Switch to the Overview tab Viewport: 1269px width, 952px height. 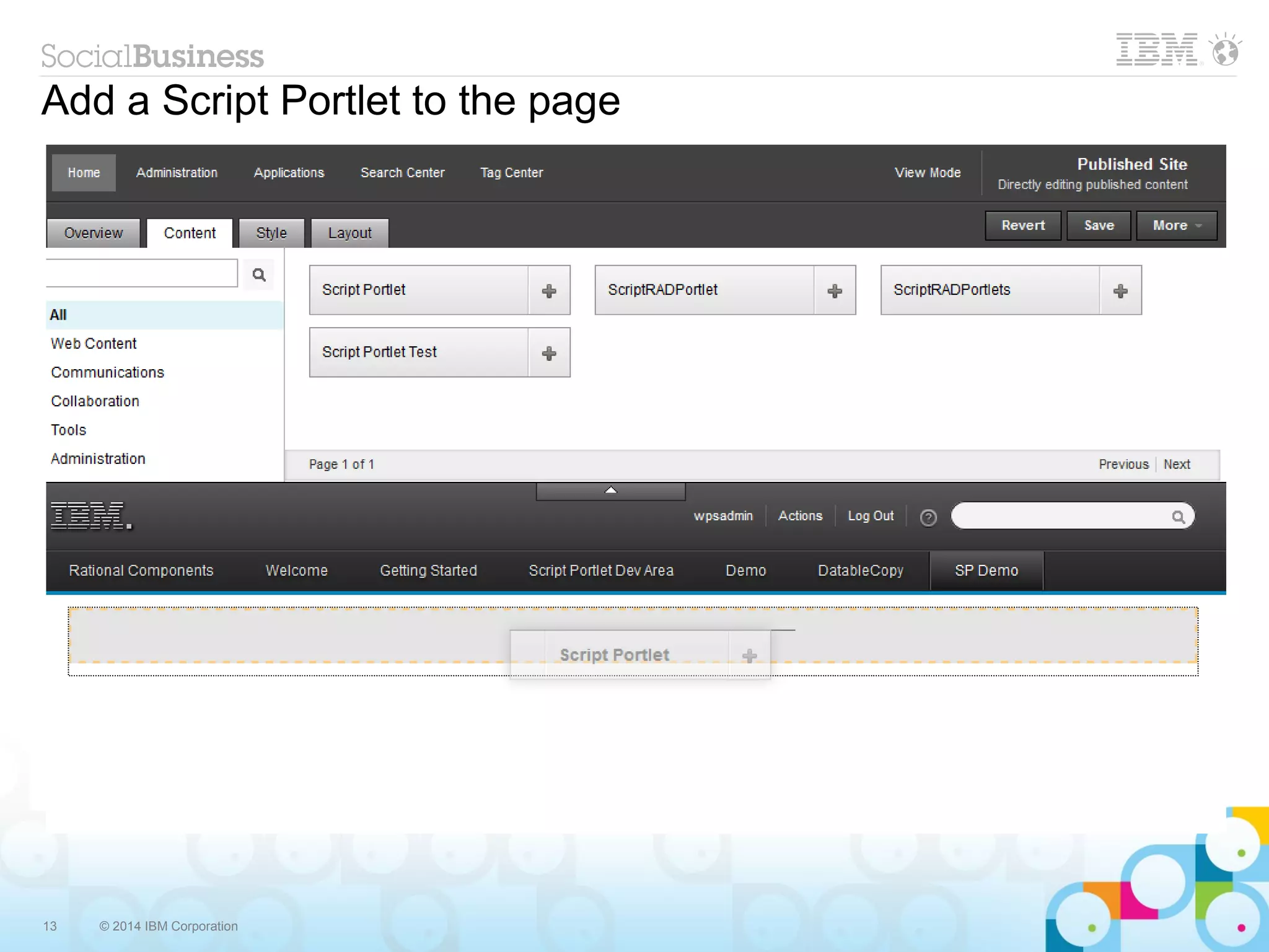click(94, 233)
